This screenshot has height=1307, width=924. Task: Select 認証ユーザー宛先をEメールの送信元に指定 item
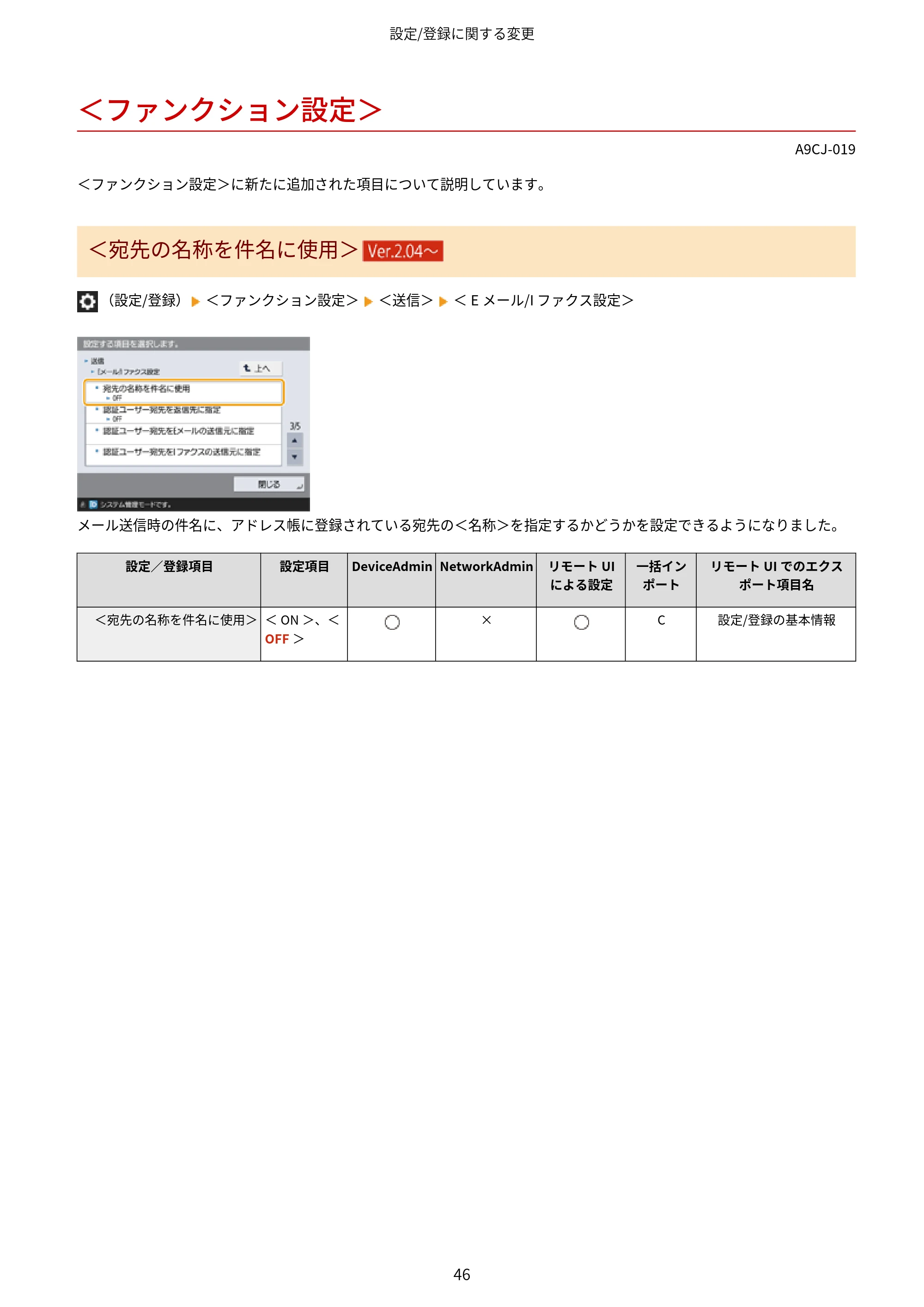[x=183, y=434]
